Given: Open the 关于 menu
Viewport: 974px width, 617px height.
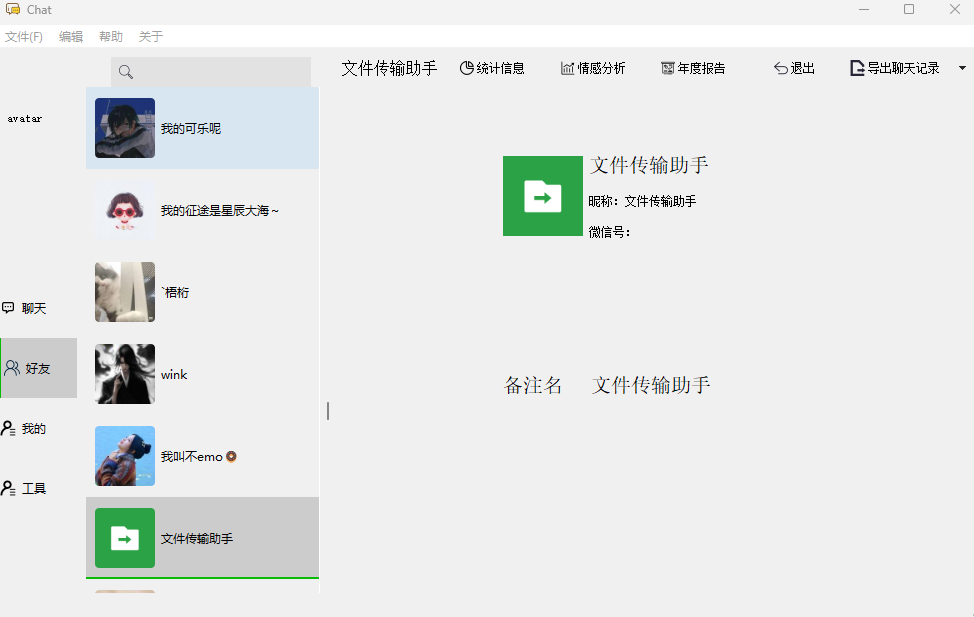Looking at the screenshot, I should [150, 37].
